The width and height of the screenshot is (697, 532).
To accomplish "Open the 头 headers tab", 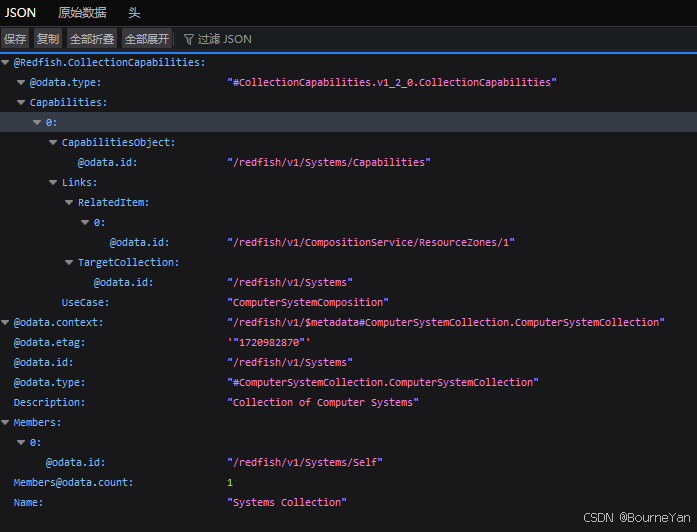I will point(134,13).
